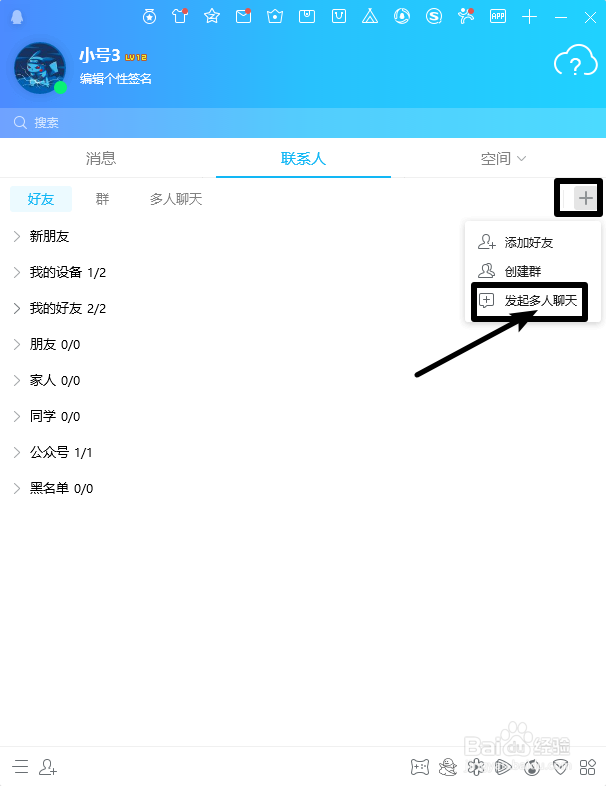Click the plus icon in title bar
This screenshot has width=606, height=786.
[x=529, y=17]
